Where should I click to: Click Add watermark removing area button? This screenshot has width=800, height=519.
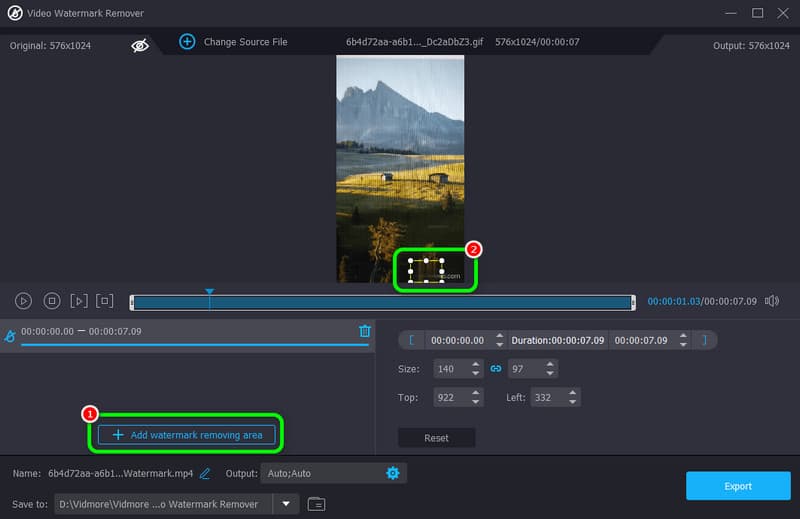point(186,435)
